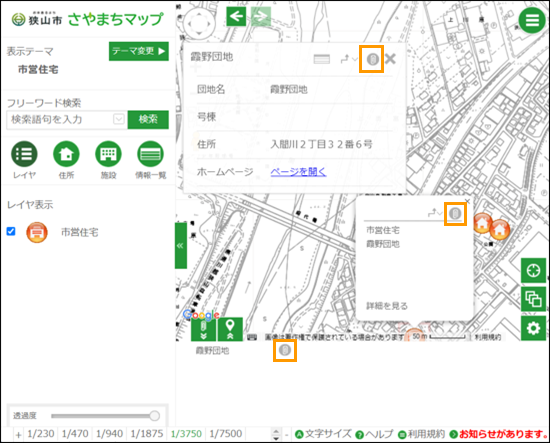Select the 1/940 scale option
The width and height of the screenshot is (550, 443).
(109, 434)
